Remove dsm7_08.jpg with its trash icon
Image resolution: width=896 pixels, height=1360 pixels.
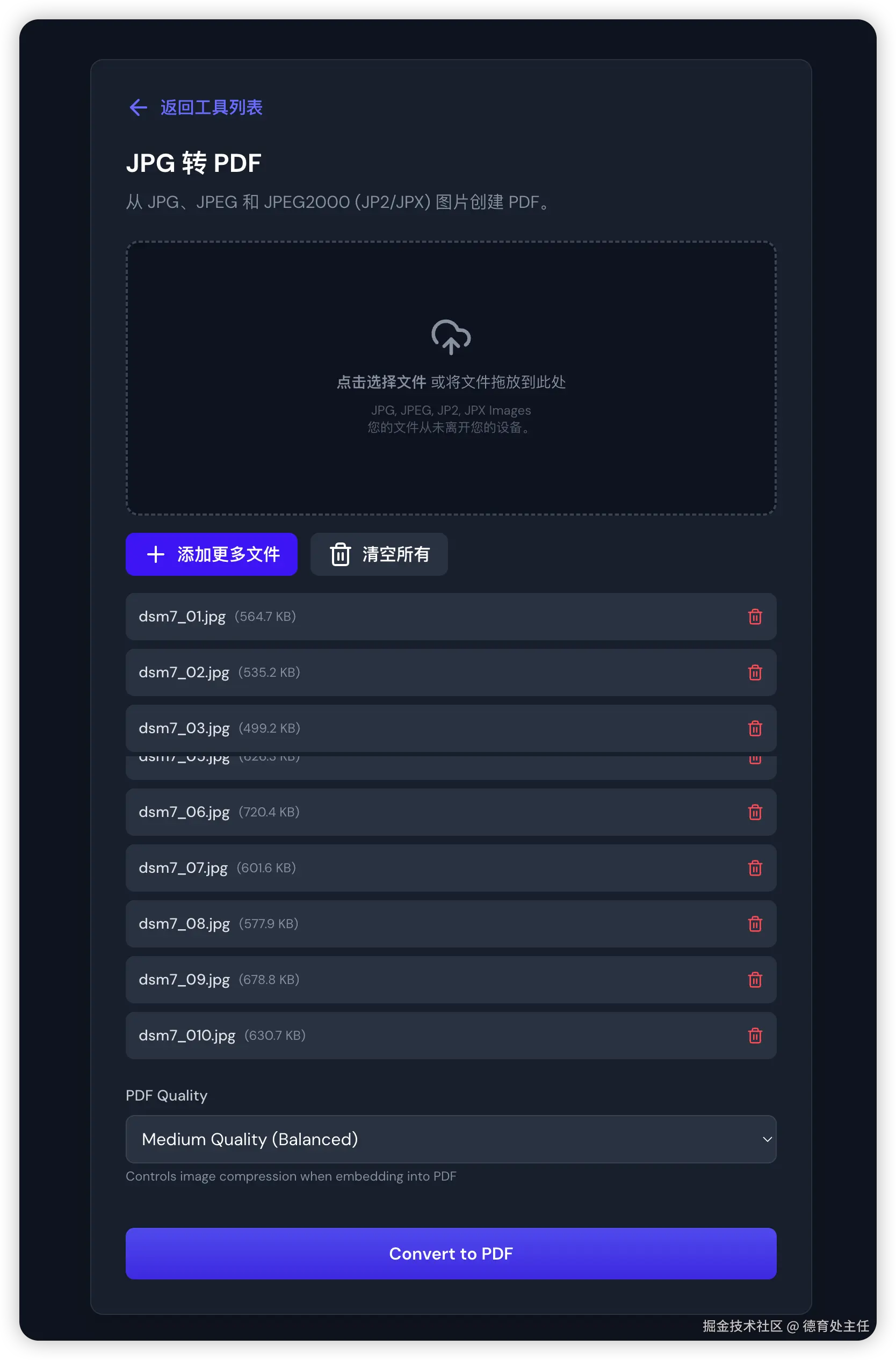pos(755,924)
